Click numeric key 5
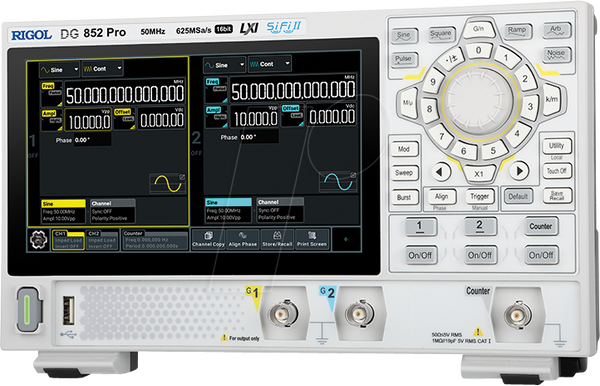This screenshot has width=600, height=386. click(493, 150)
